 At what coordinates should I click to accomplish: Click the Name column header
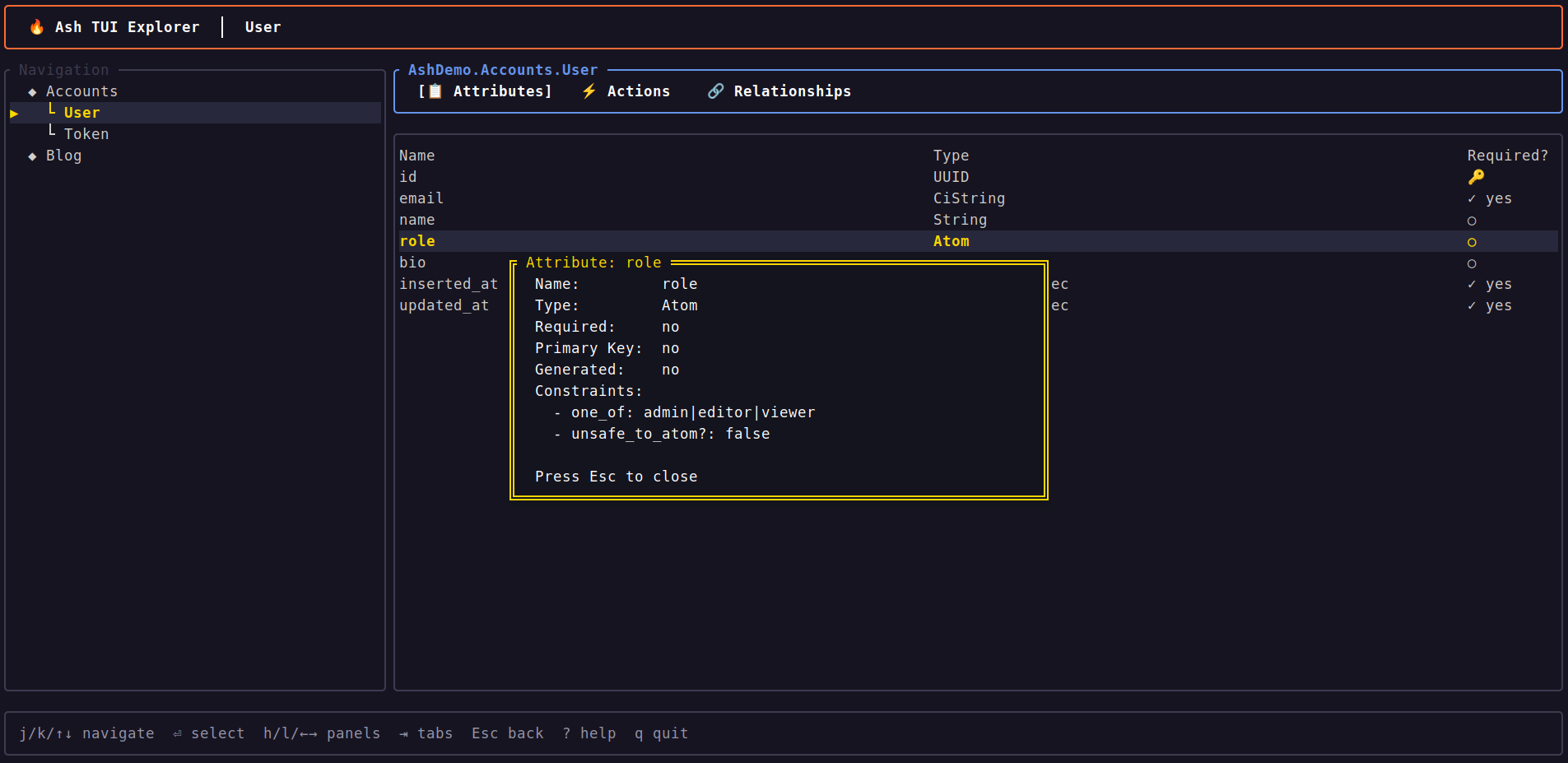pos(416,156)
